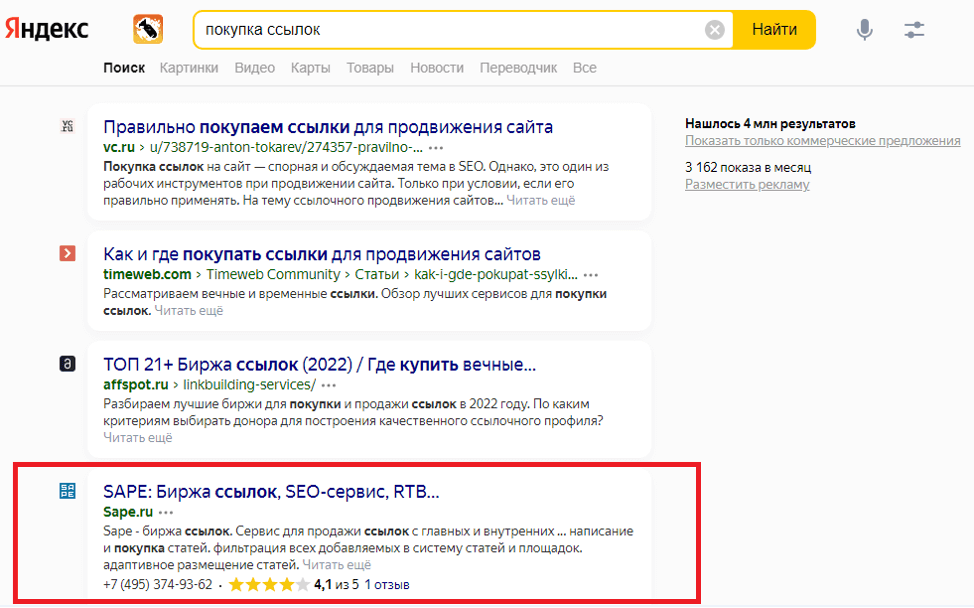Switch to the Видео tab

pyautogui.click(x=255, y=68)
